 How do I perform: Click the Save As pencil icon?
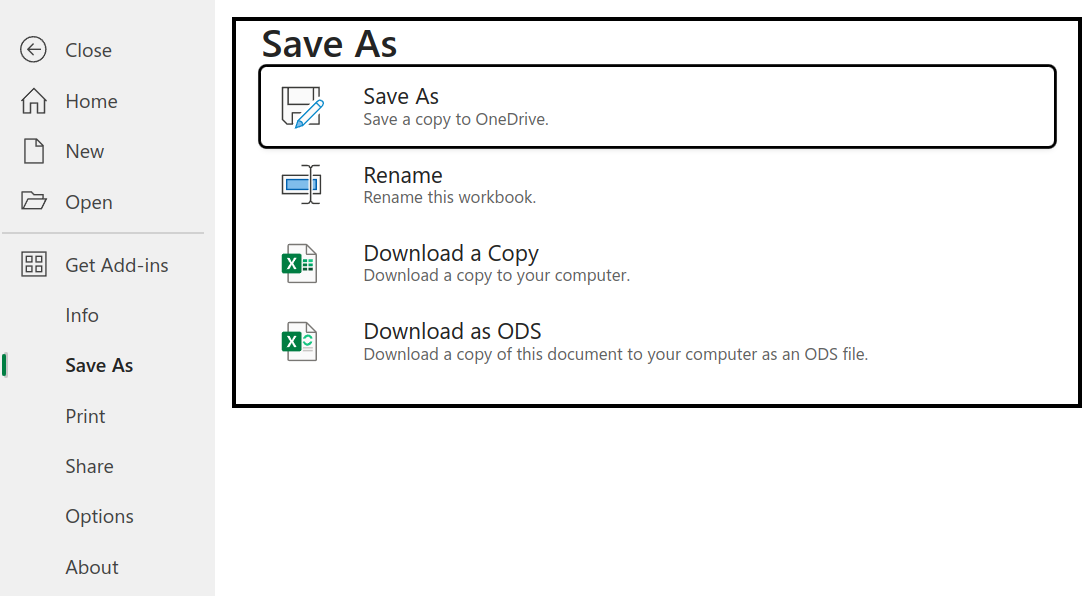(303, 105)
